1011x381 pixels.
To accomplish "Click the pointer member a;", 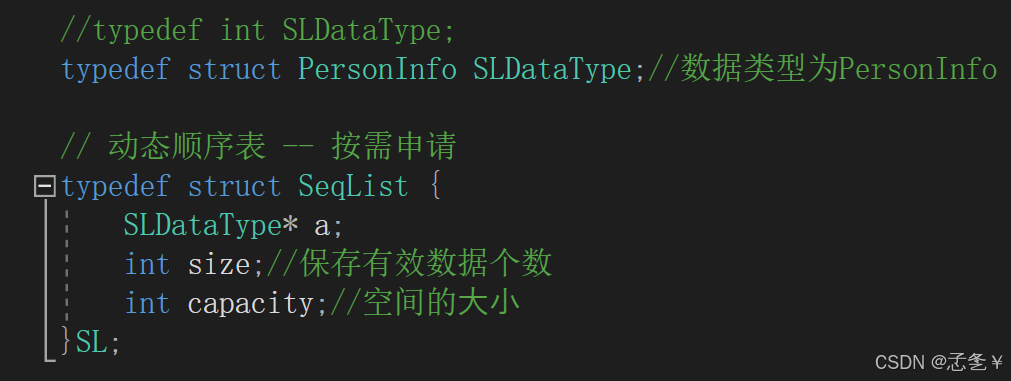I will click(x=329, y=227).
